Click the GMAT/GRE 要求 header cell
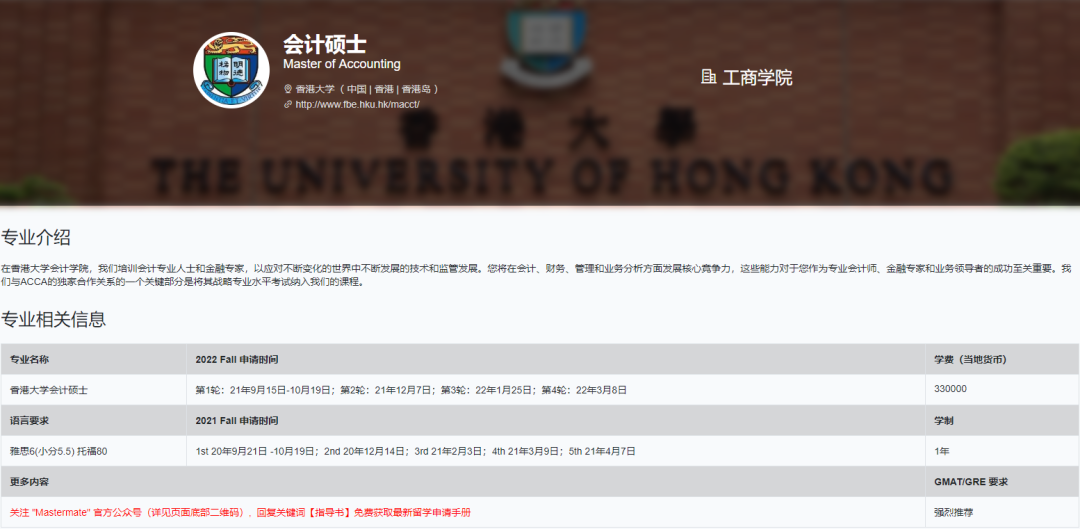Image resolution: width=1080 pixels, height=529 pixels. [971, 481]
